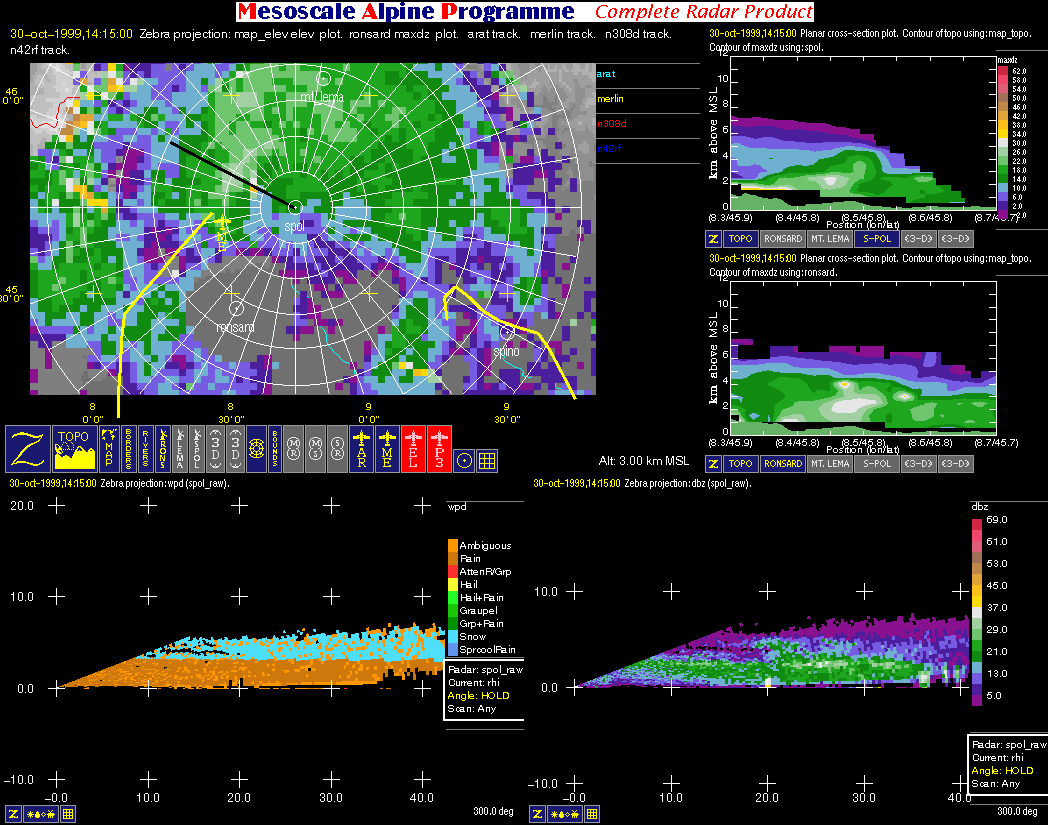
Task: Toggle the BOUNDS overlay
Action: pos(274,449)
